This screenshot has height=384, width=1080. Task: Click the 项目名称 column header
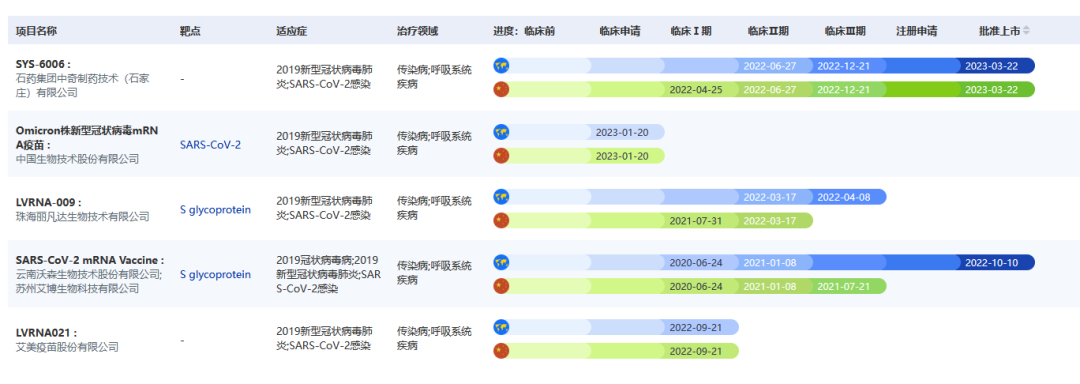pos(37,31)
